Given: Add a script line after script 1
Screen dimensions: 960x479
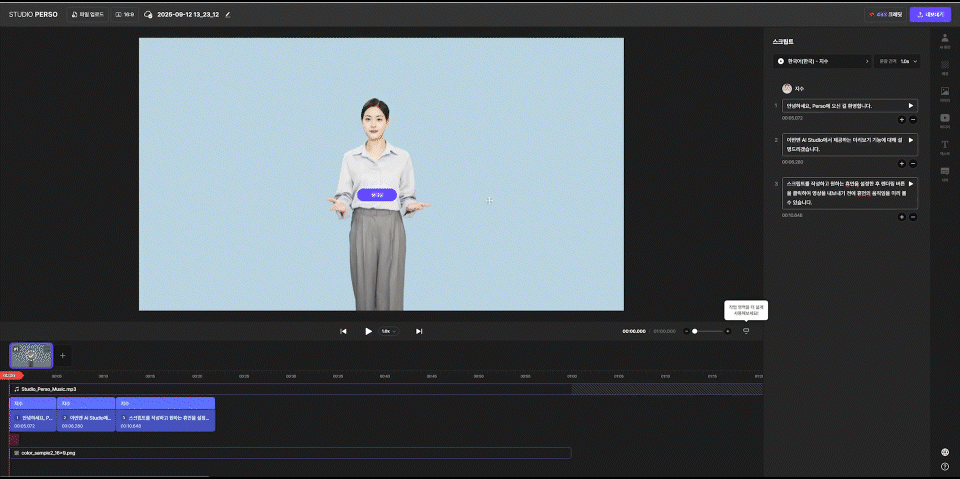Looking at the screenshot, I should [901, 119].
